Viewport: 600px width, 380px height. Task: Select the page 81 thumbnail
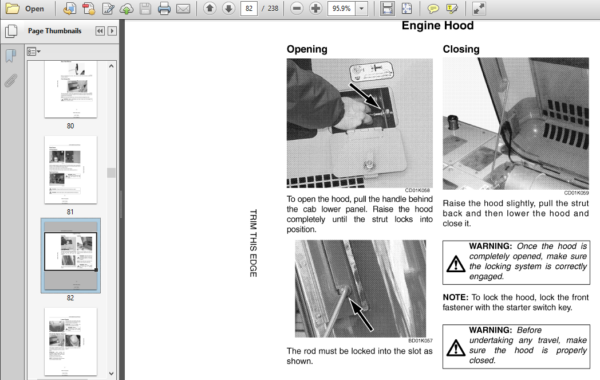click(x=70, y=170)
